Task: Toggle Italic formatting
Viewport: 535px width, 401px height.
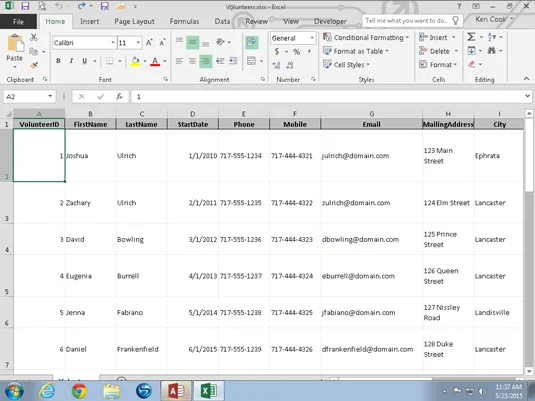Action: point(71,61)
